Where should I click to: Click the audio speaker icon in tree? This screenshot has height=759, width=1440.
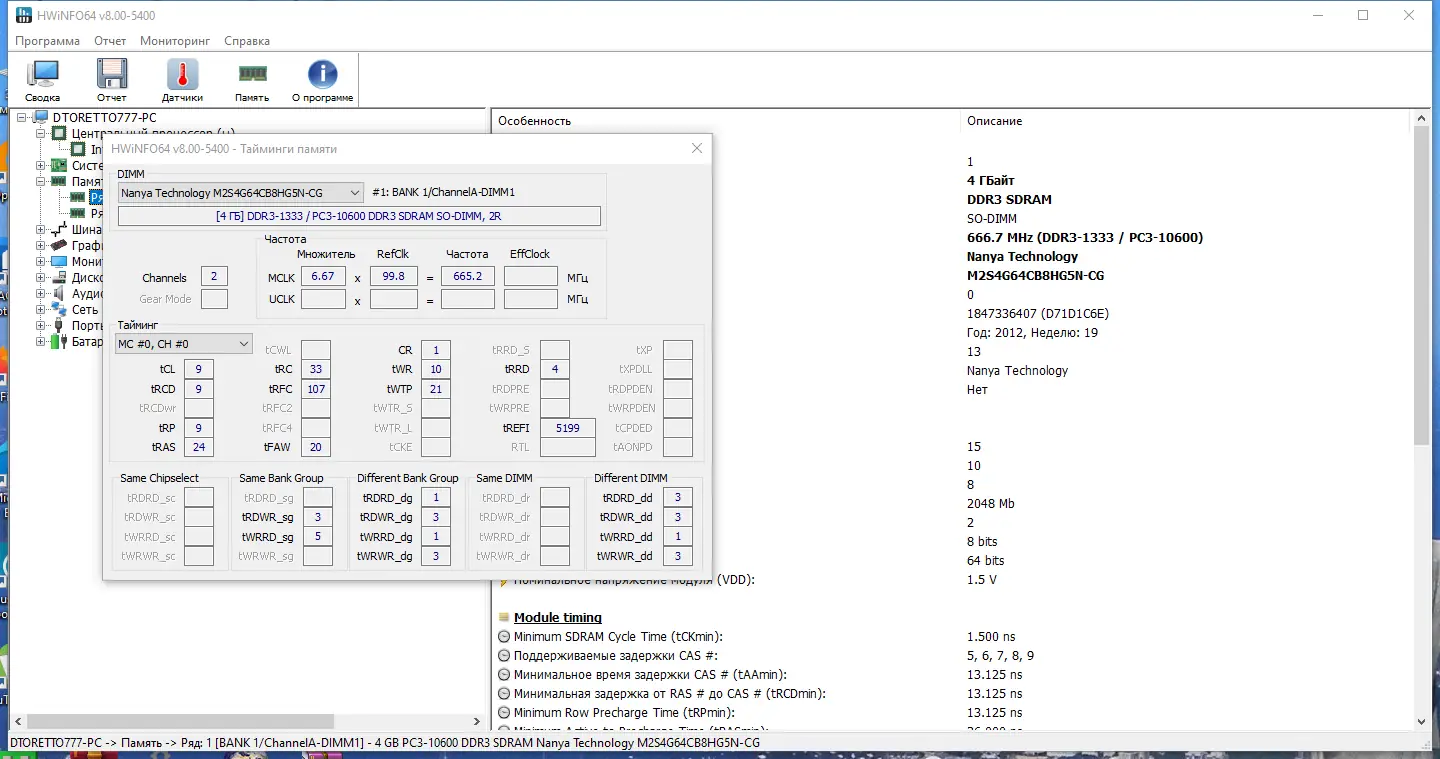pos(58,292)
